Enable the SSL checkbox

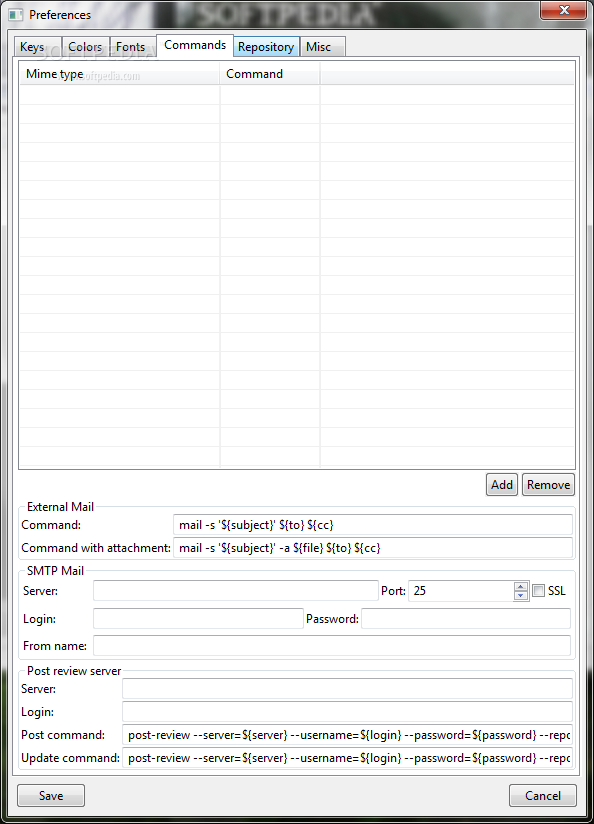(538, 591)
